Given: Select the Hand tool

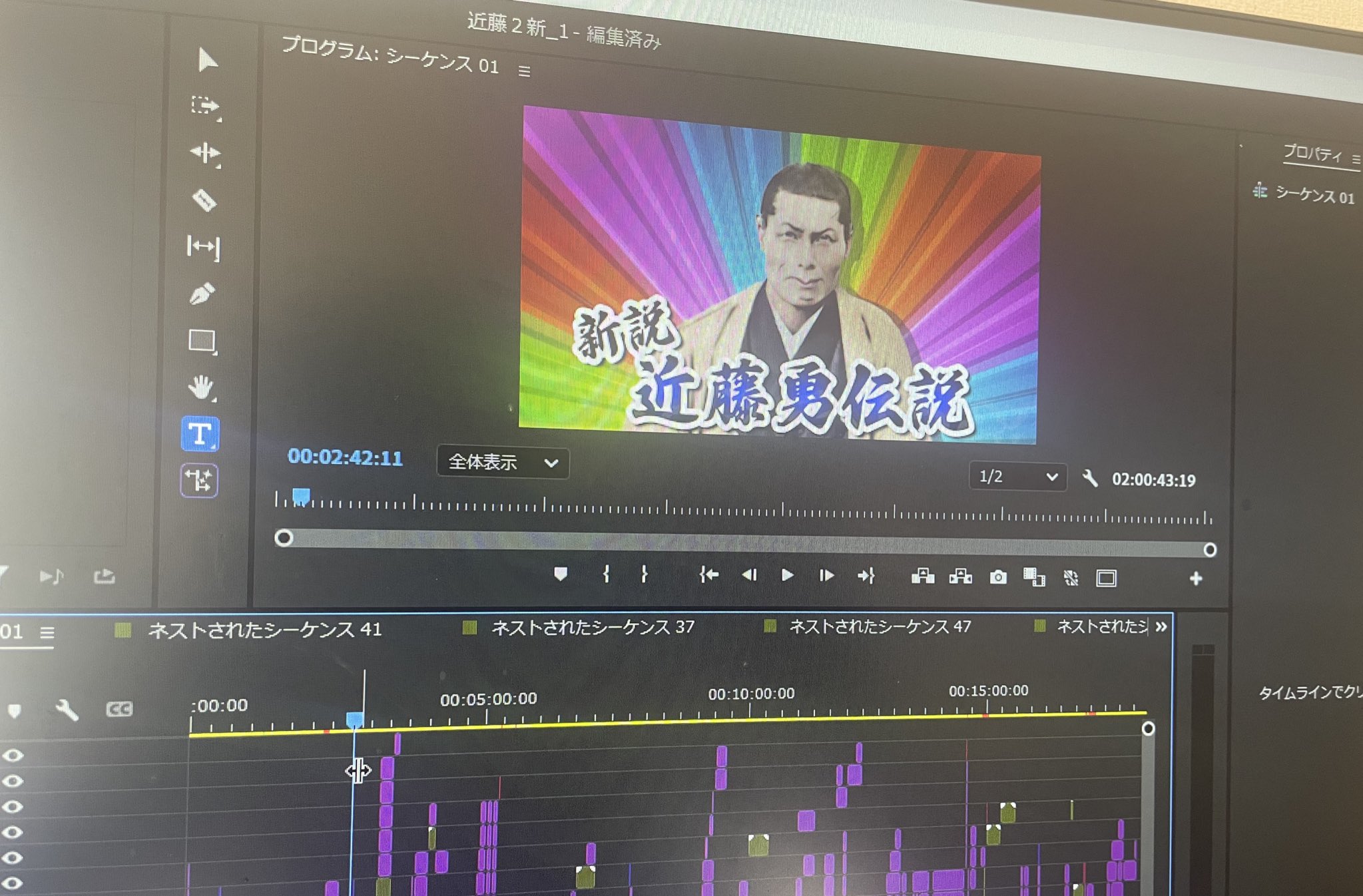Looking at the screenshot, I should click(x=201, y=387).
